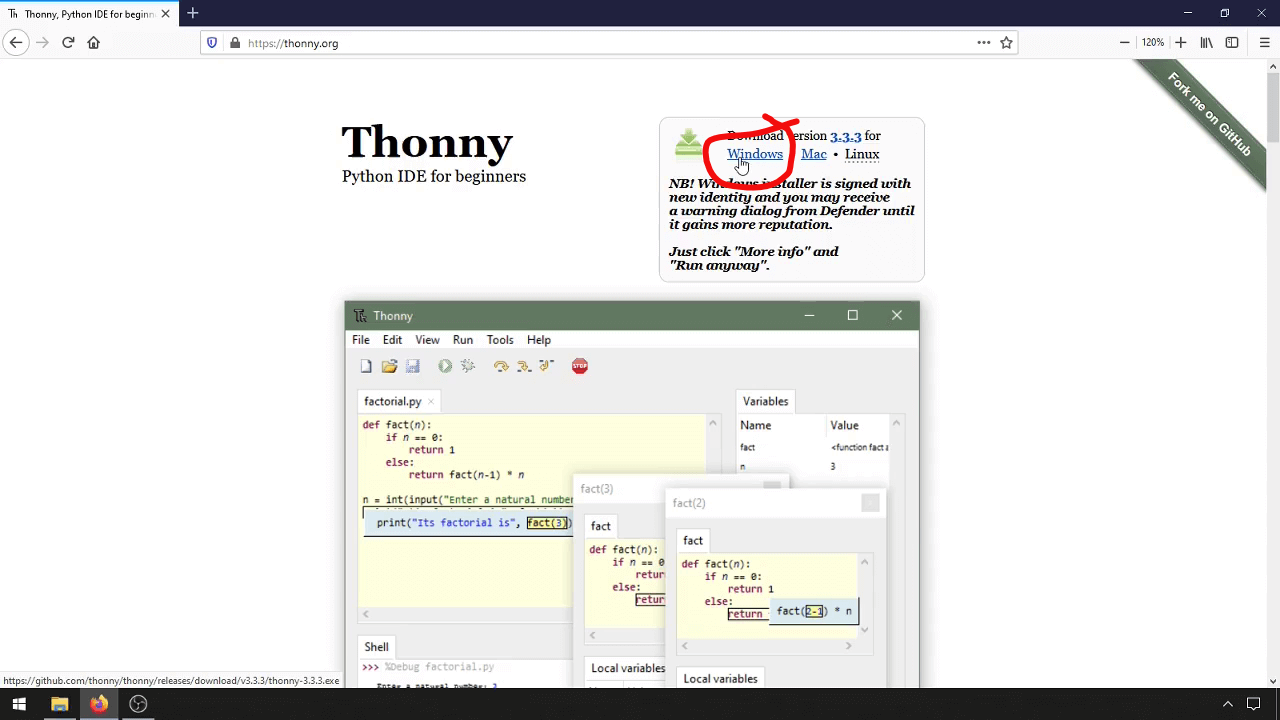
Task: Click the vertical scrollbar thumb
Action: [1273, 108]
